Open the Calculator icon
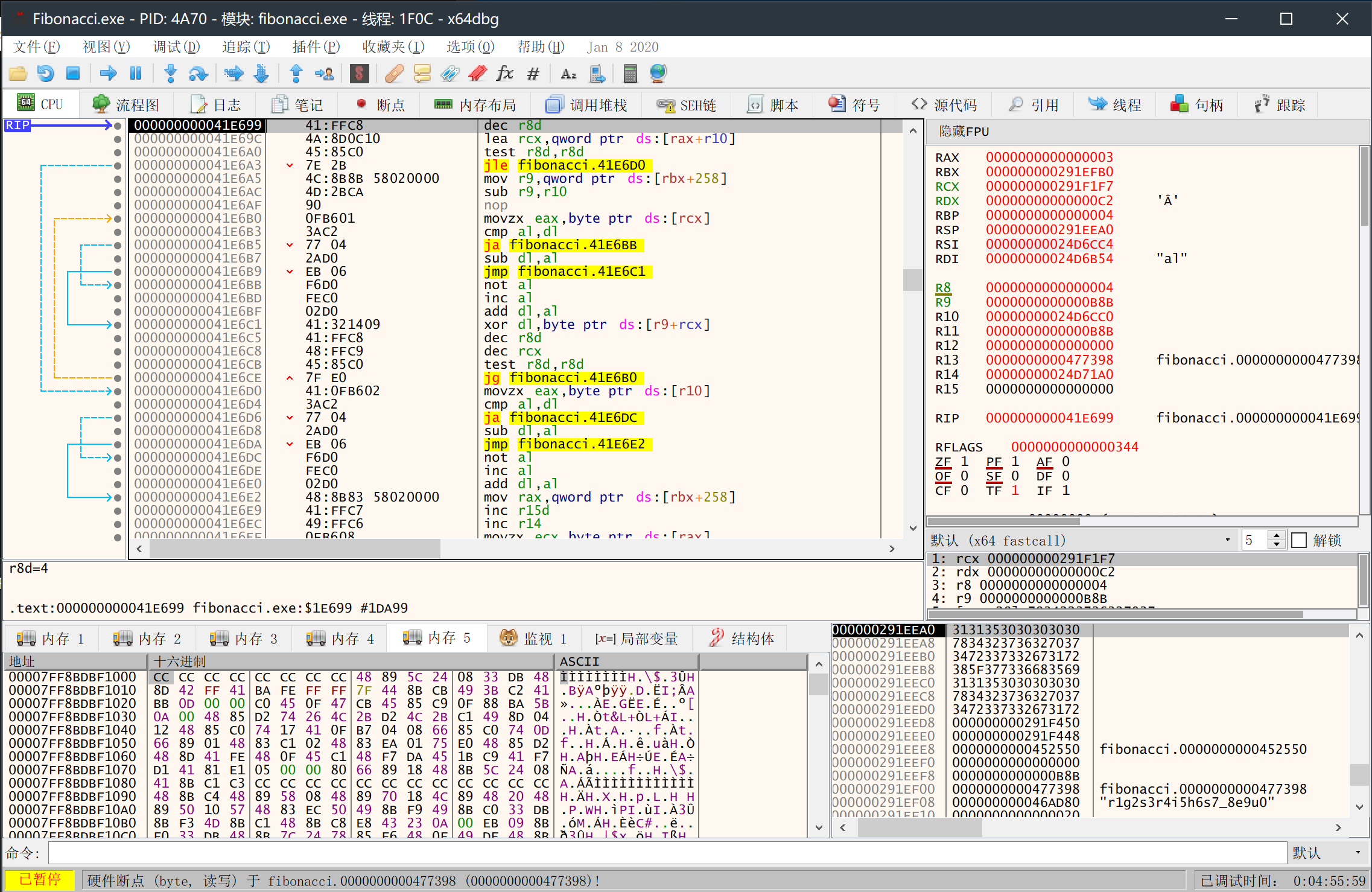The width and height of the screenshot is (1372, 892). (x=630, y=74)
